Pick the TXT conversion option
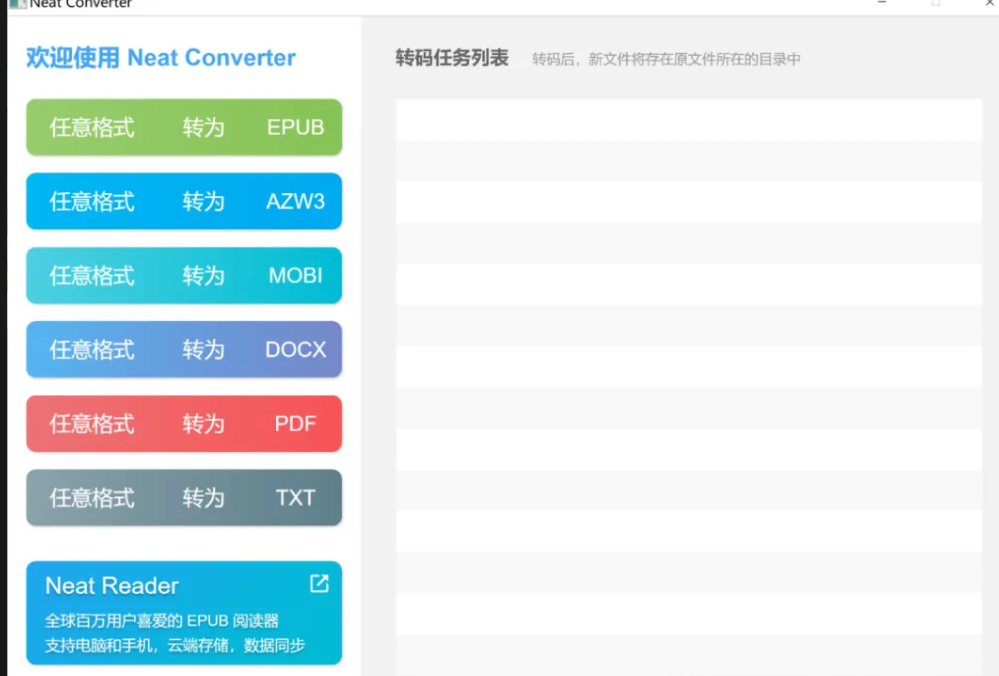The image size is (999, 676). click(x=184, y=498)
